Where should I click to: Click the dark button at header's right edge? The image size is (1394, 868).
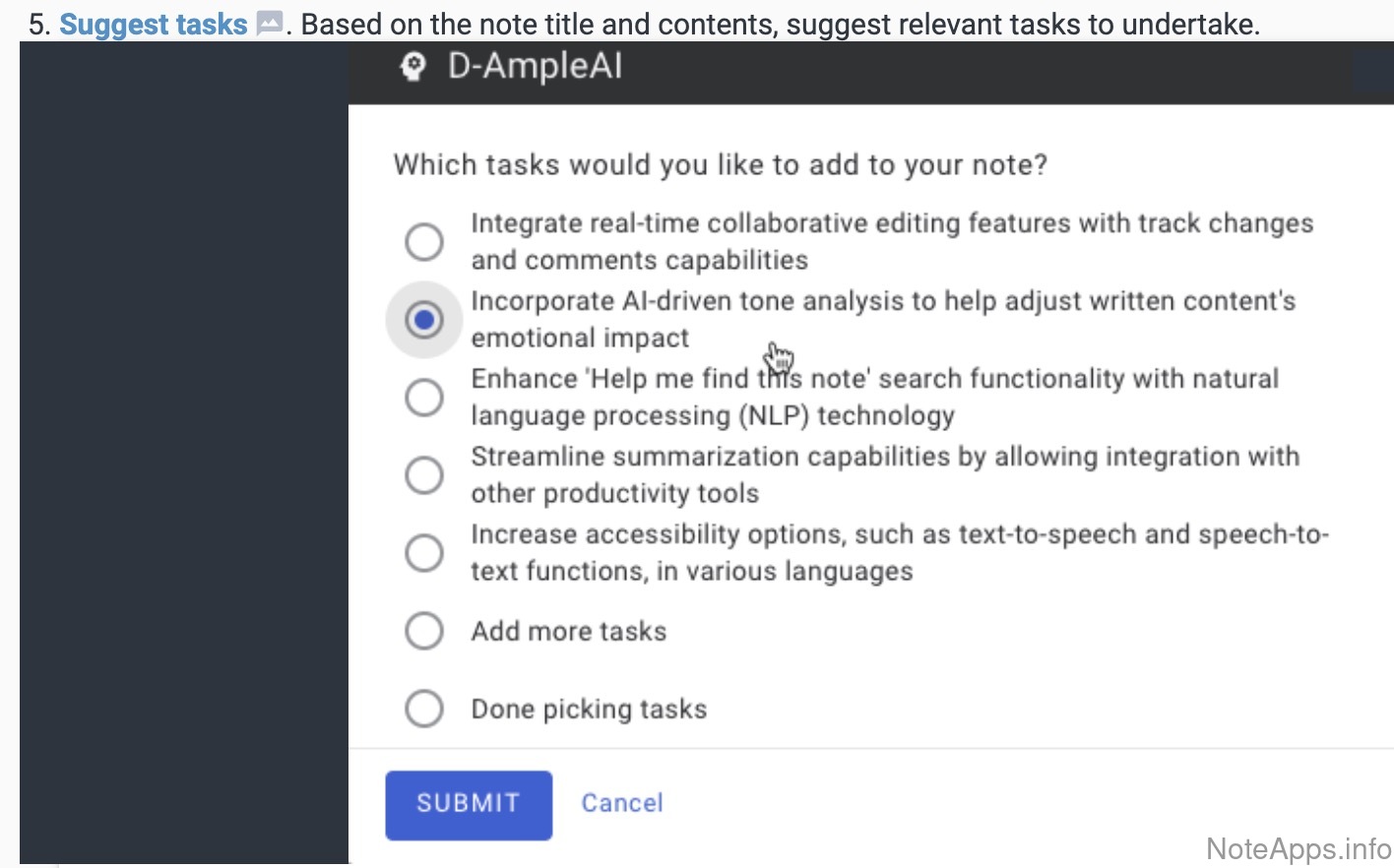1372,71
